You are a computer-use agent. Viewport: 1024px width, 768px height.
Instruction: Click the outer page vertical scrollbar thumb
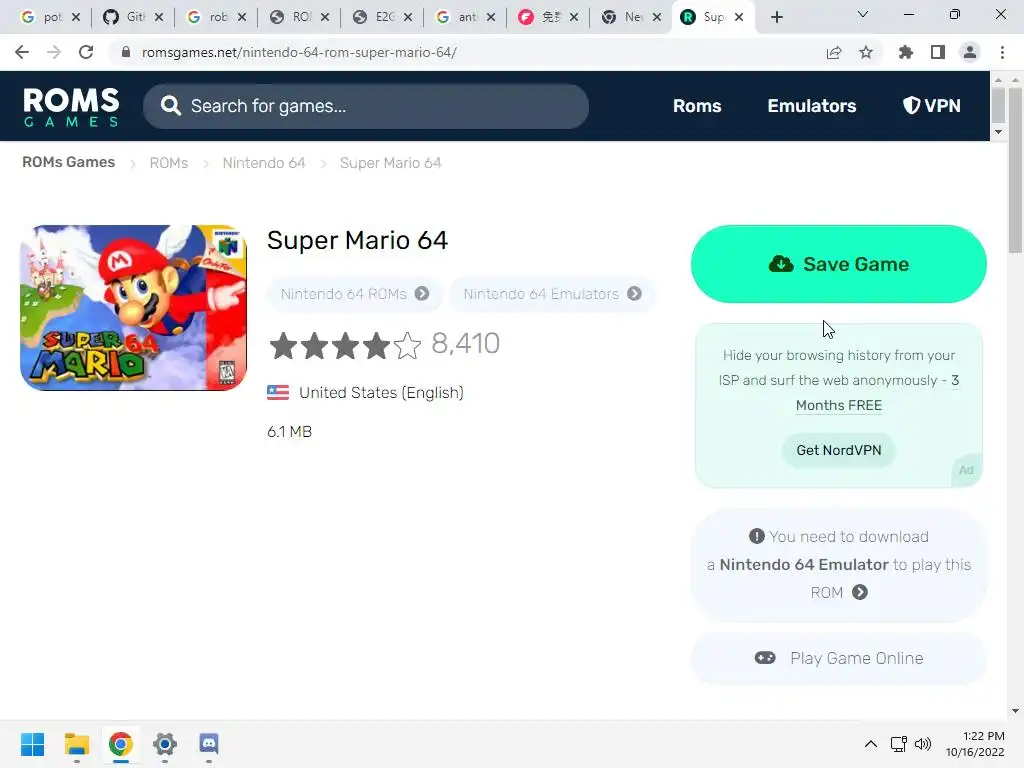(x=1015, y=170)
